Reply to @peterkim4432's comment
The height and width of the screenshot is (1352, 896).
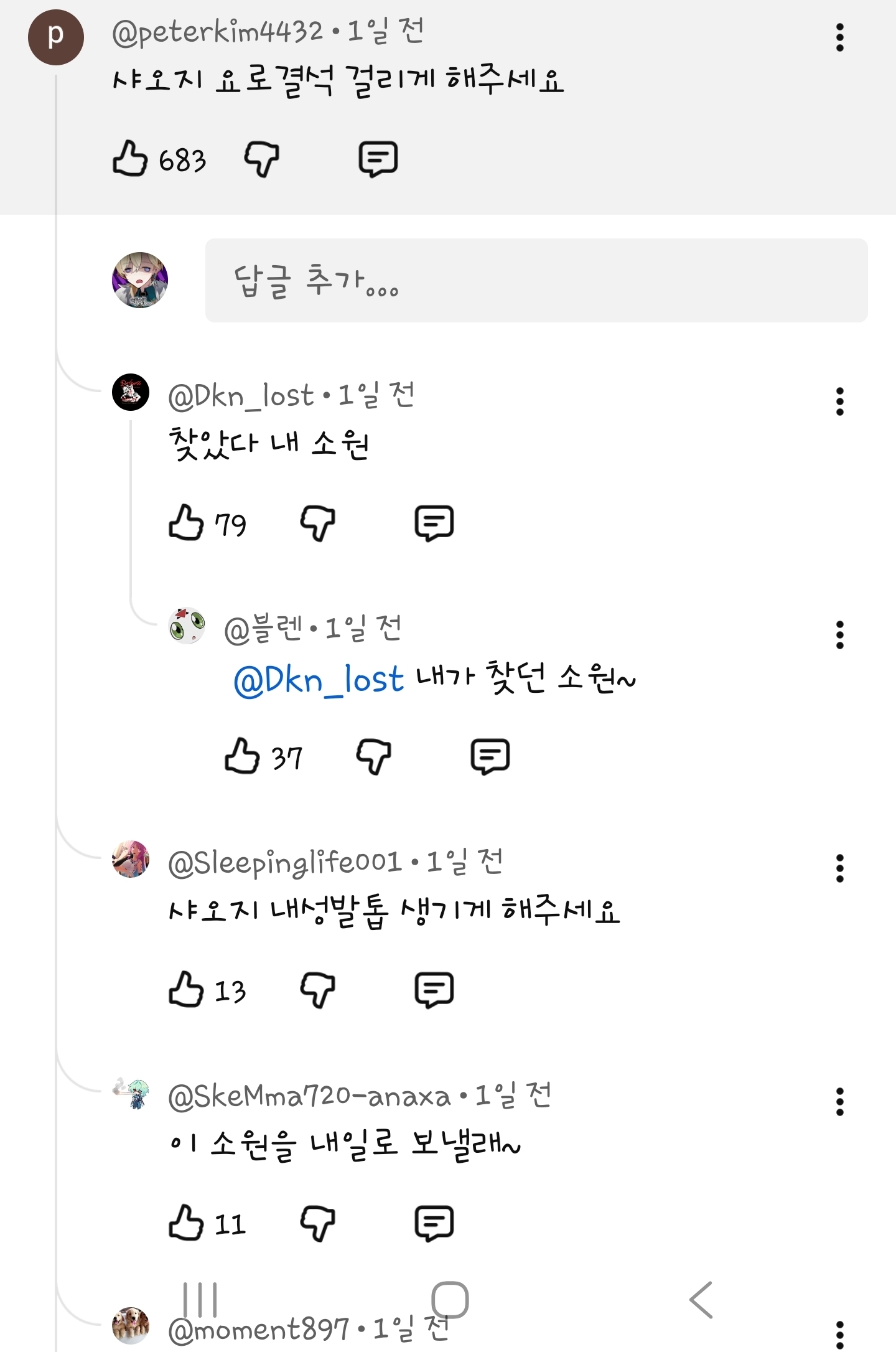(378, 159)
